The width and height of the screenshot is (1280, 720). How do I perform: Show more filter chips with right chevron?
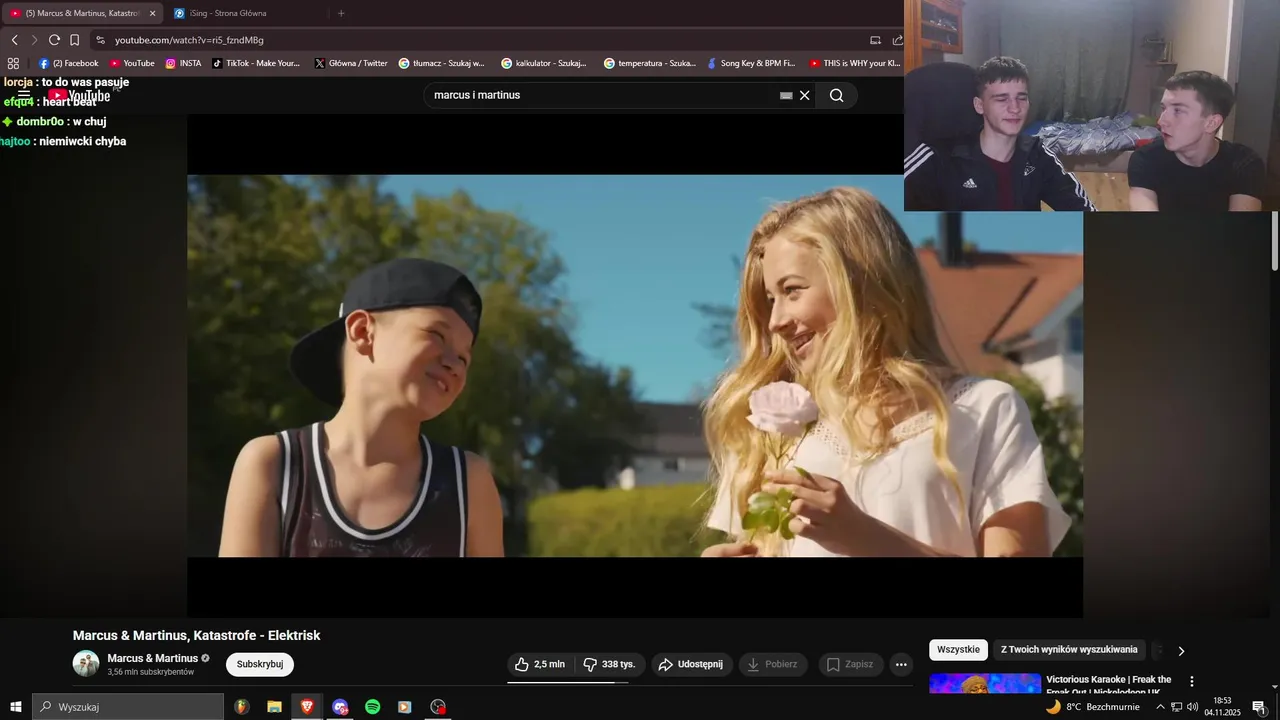(1181, 651)
